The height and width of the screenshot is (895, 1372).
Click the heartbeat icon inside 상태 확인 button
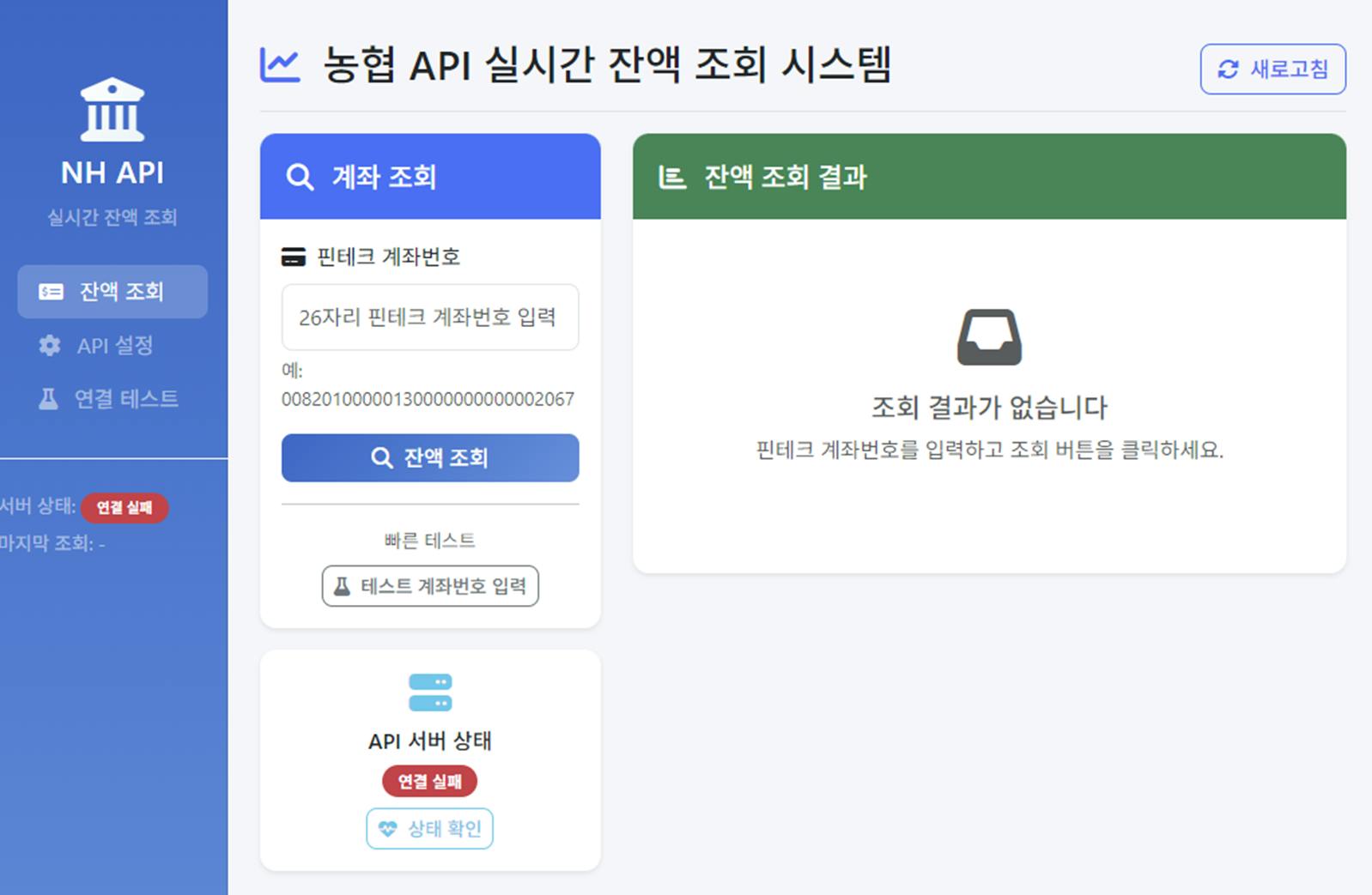click(388, 828)
